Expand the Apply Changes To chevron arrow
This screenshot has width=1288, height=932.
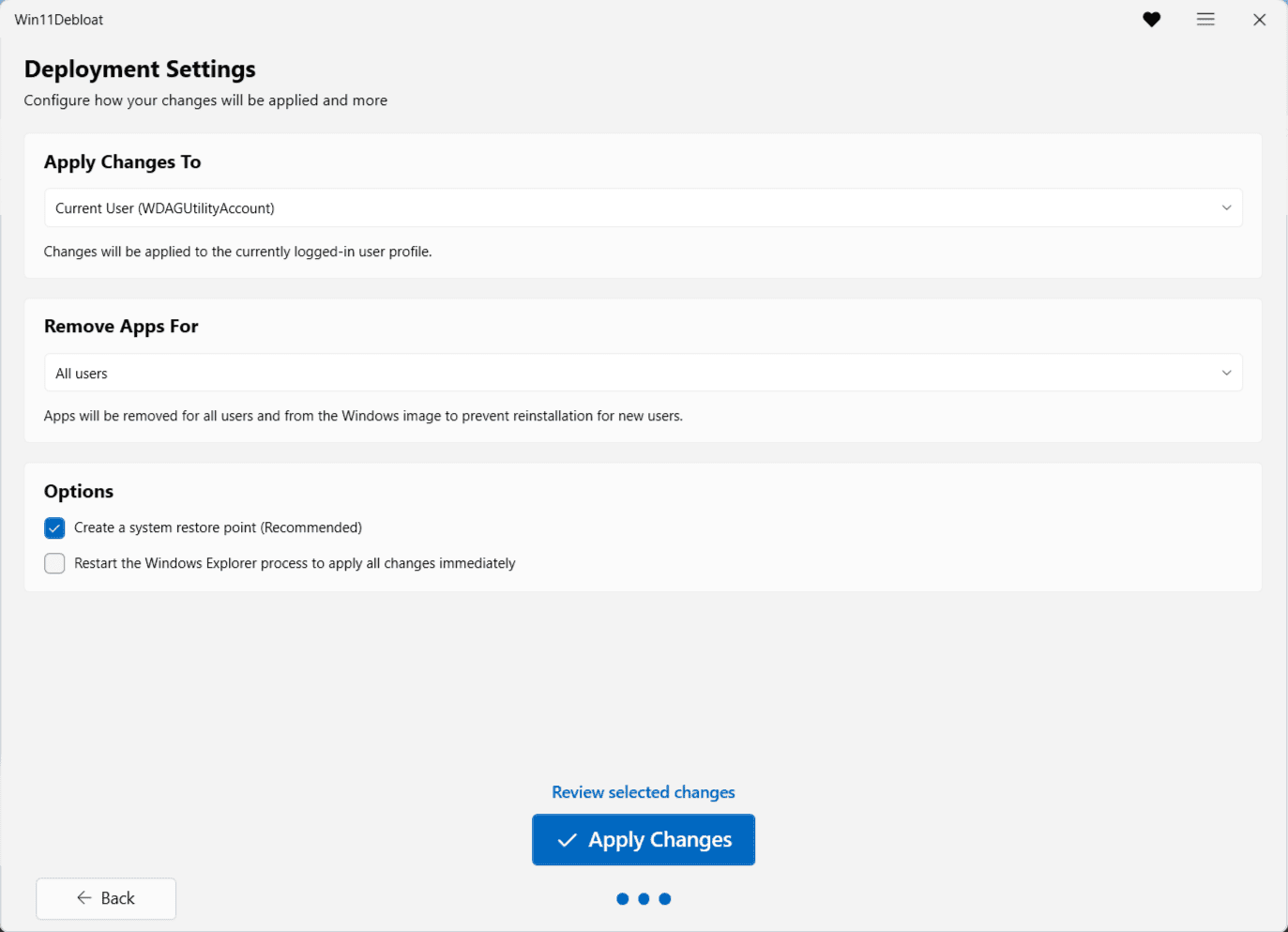(1226, 208)
